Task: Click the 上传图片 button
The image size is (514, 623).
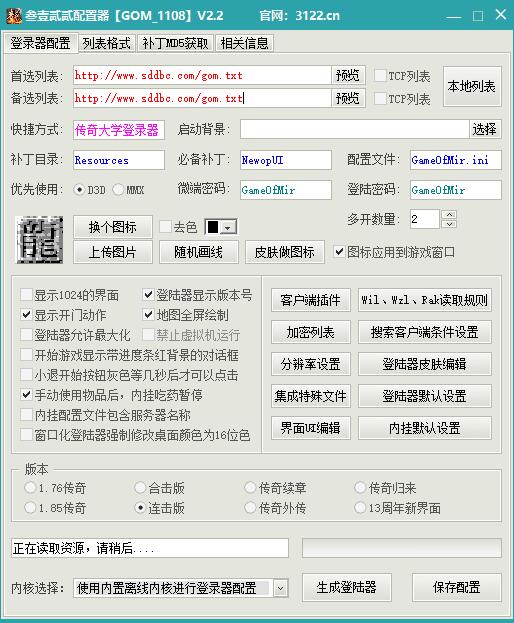Action: pos(113,252)
